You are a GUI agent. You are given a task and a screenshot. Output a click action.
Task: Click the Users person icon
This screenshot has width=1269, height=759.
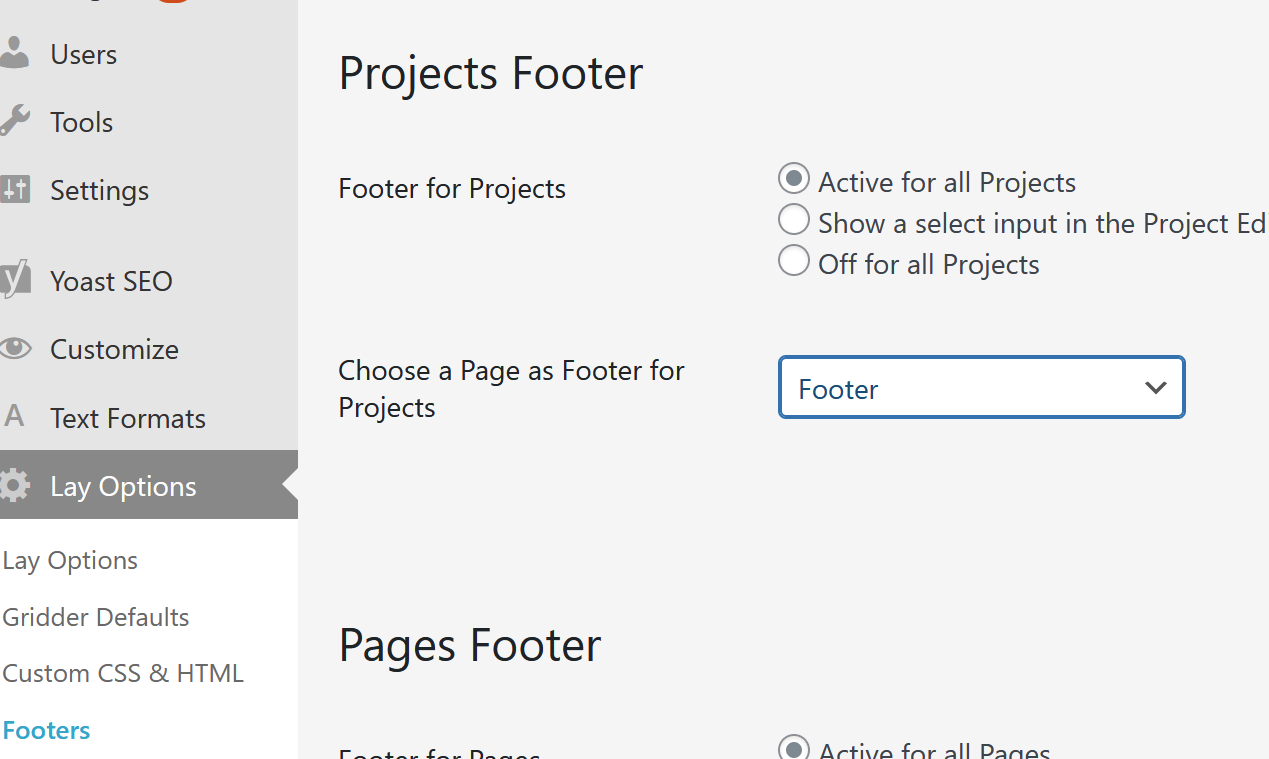[14, 54]
